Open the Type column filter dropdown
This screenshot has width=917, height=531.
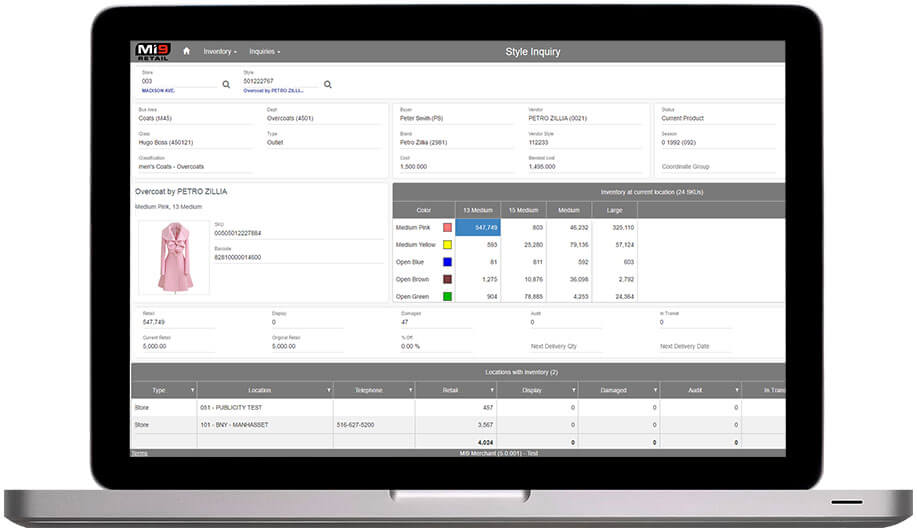(x=192, y=390)
